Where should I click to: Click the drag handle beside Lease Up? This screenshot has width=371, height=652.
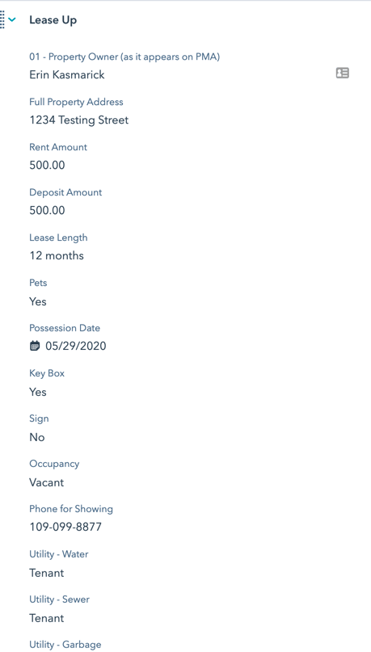pyautogui.click(x=2, y=20)
